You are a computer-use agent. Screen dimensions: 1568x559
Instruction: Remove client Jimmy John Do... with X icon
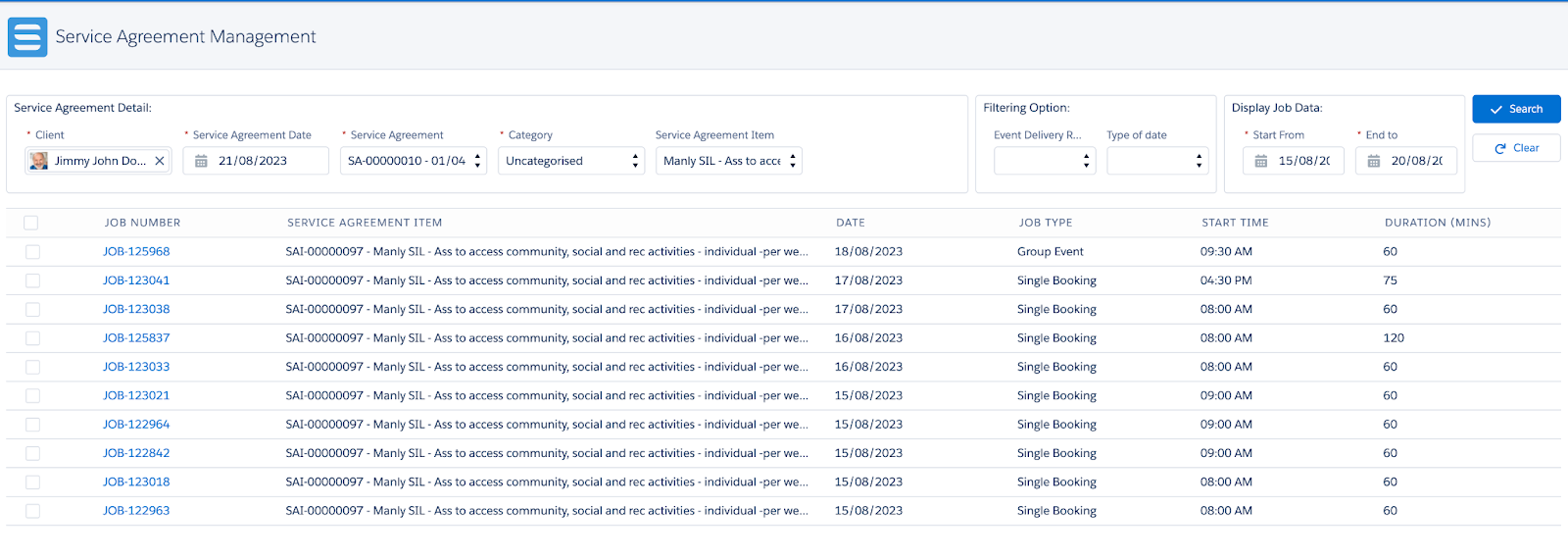(x=160, y=161)
